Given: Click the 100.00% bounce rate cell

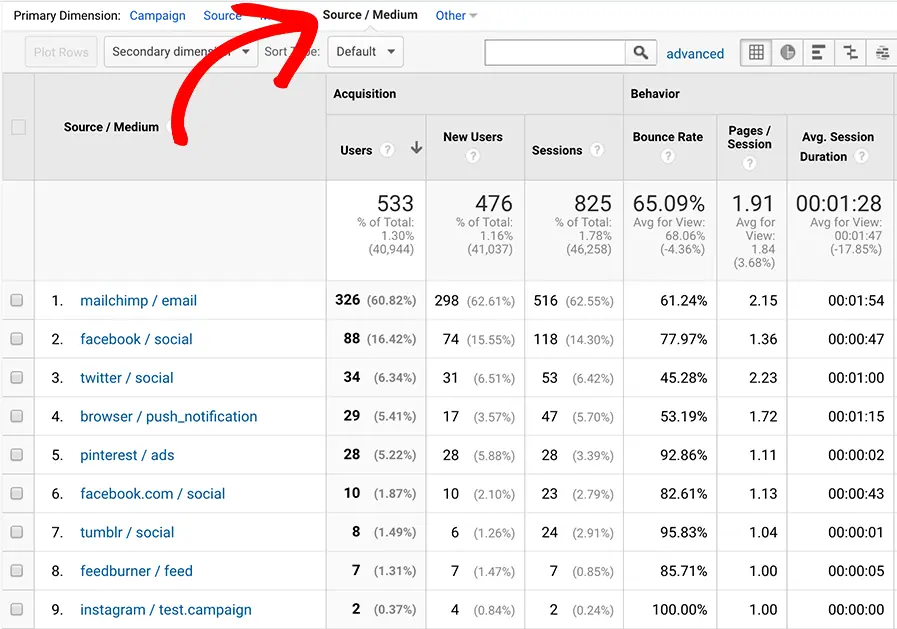Looking at the screenshot, I should coord(679,610).
